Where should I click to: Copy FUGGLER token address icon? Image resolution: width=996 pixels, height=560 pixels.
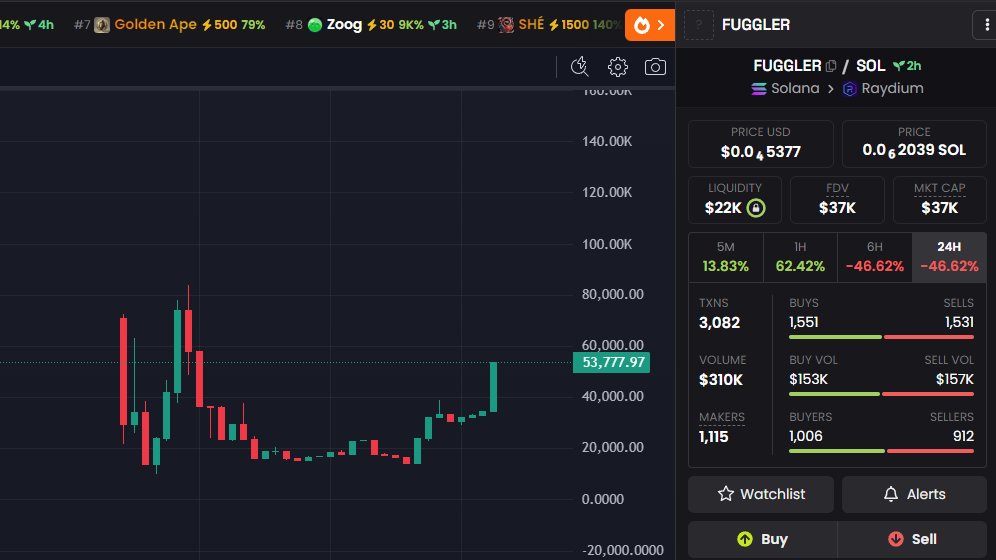831,66
